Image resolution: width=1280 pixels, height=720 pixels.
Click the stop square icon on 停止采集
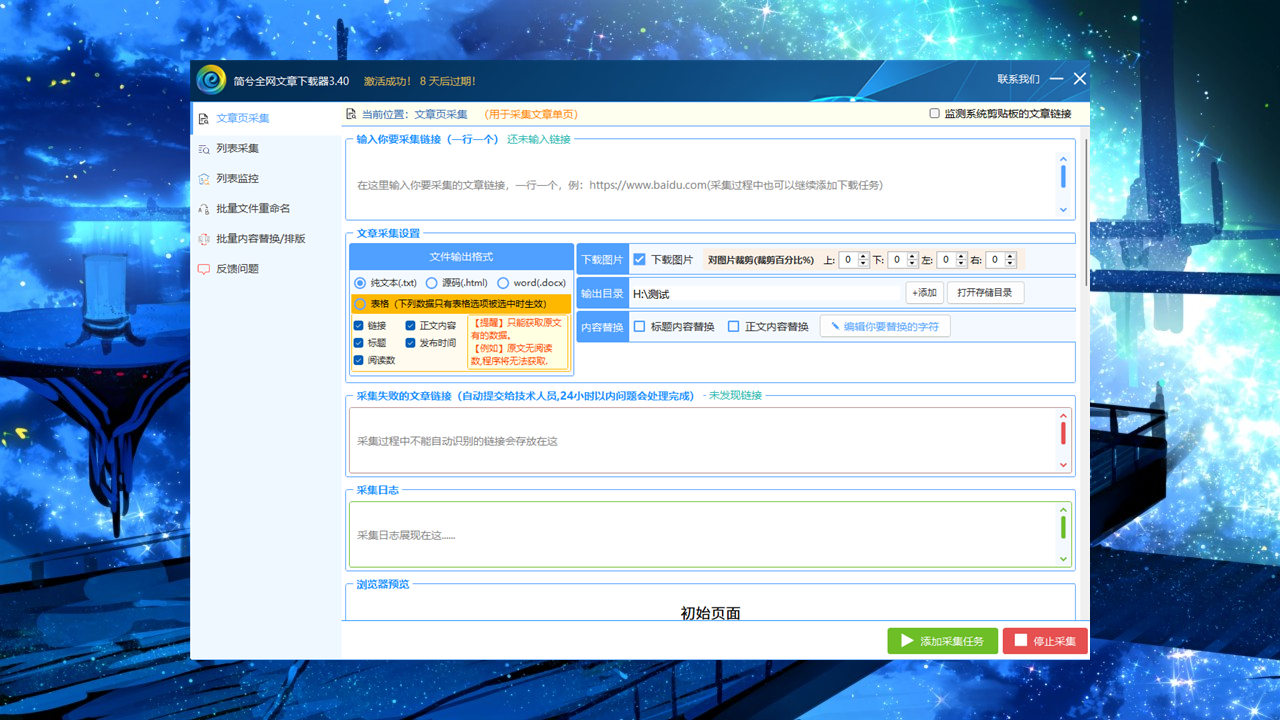(1021, 641)
